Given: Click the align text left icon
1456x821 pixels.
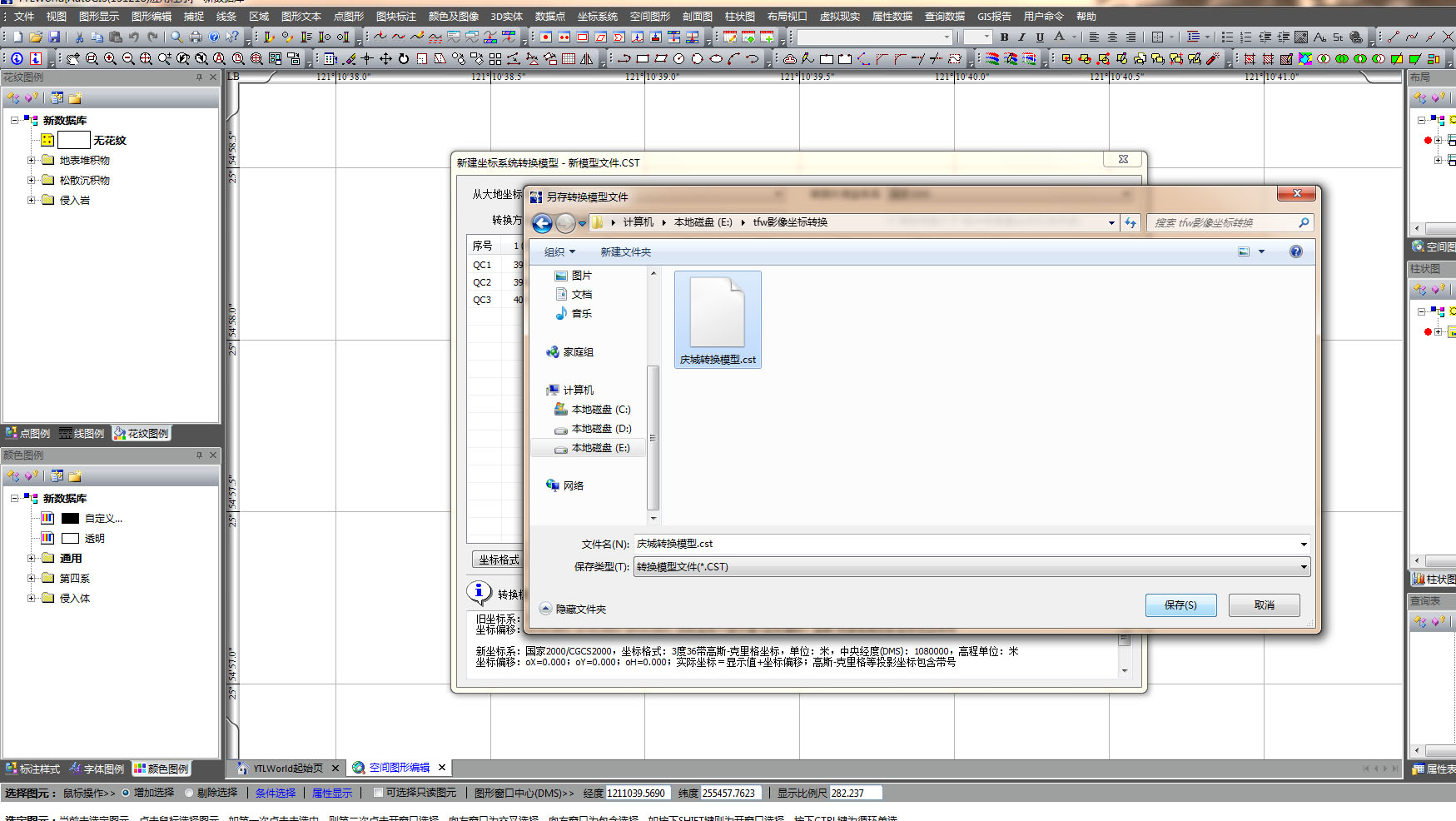Looking at the screenshot, I should (1094, 37).
